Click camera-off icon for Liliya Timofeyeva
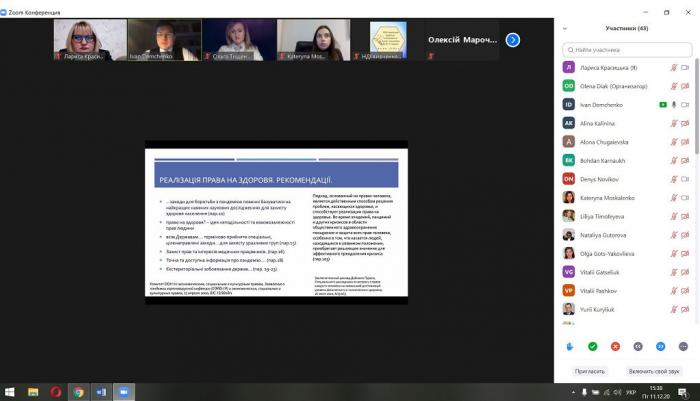 click(x=685, y=217)
